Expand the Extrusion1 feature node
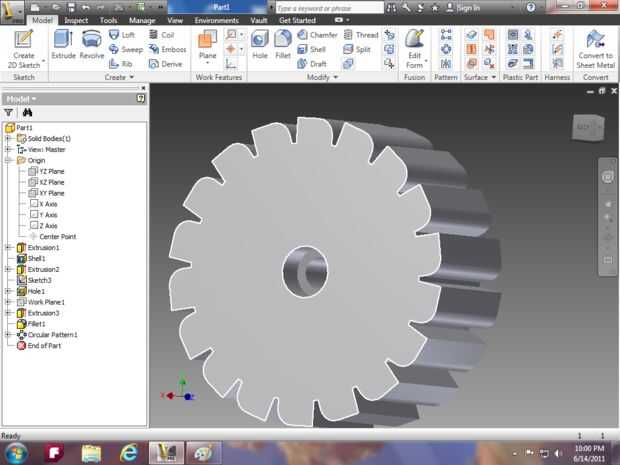620x465 pixels. coord(8,248)
